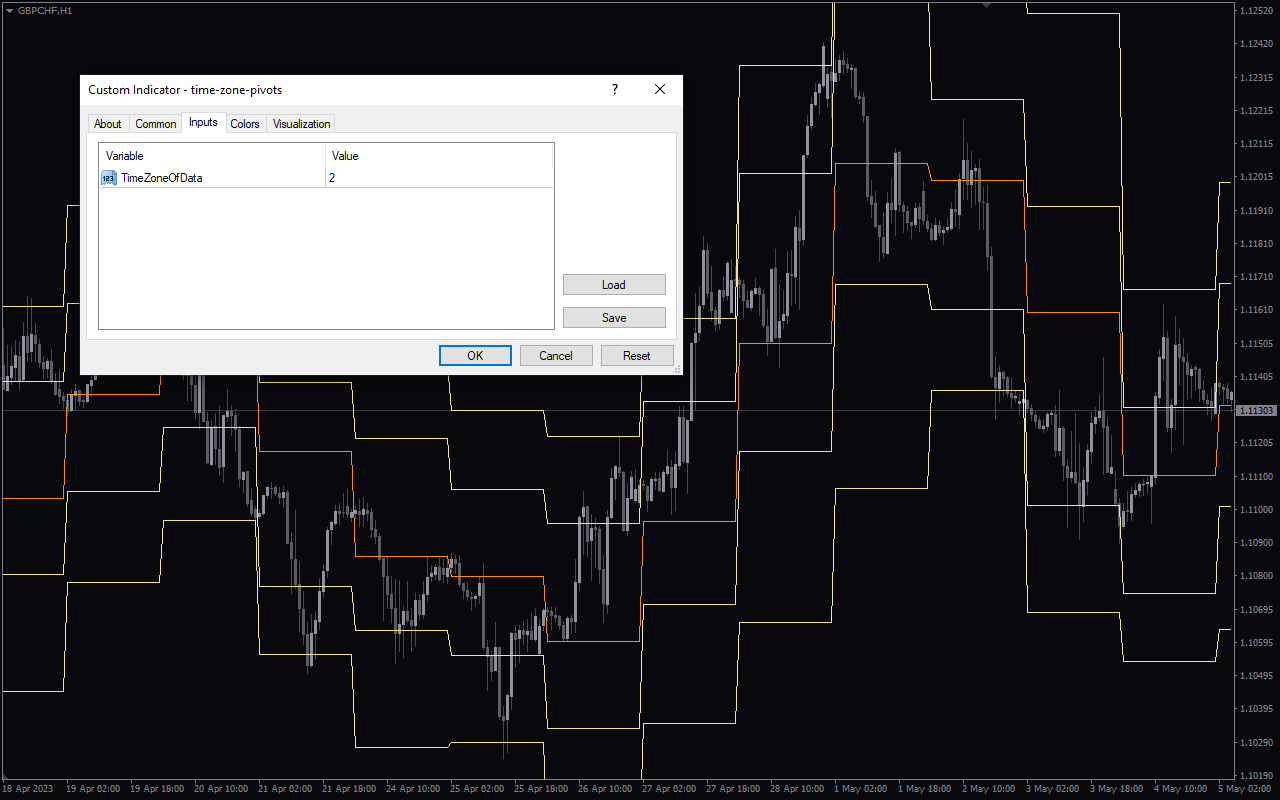Screen dimensions: 1280x800
Task: Click the 1.10190 price axis label
Action: 1256,775
